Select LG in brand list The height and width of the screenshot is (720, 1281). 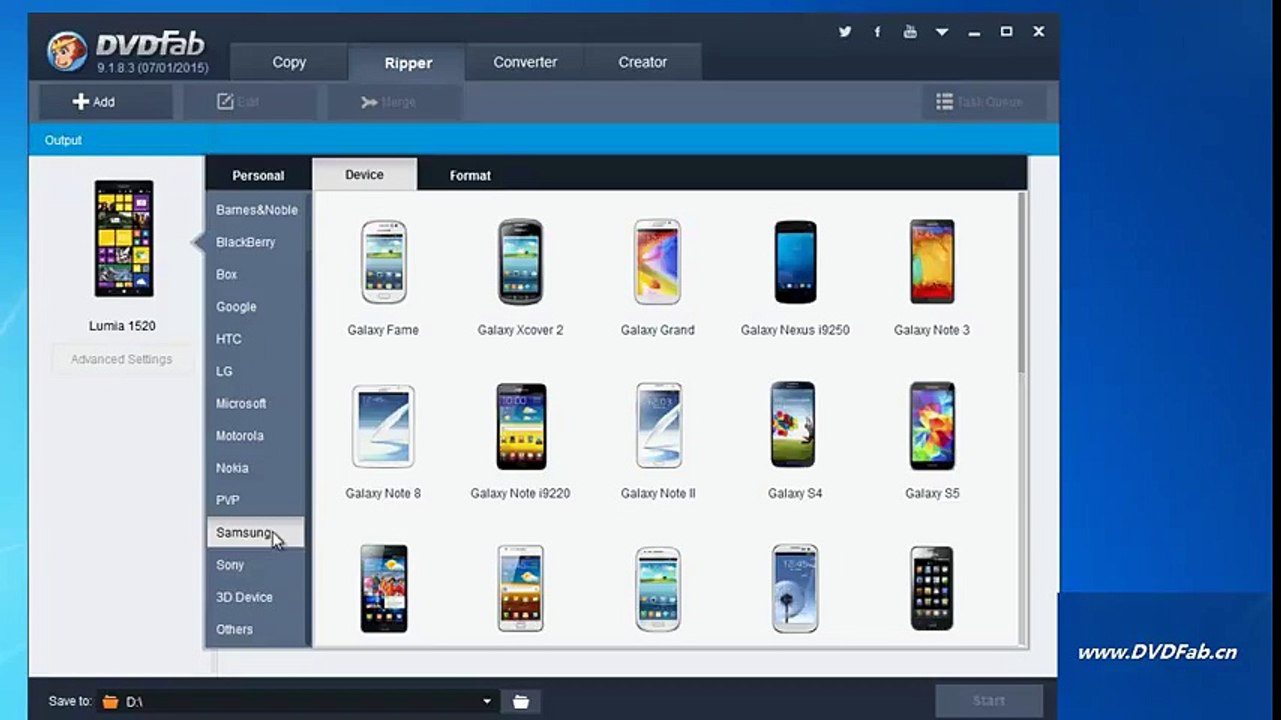coord(257,371)
